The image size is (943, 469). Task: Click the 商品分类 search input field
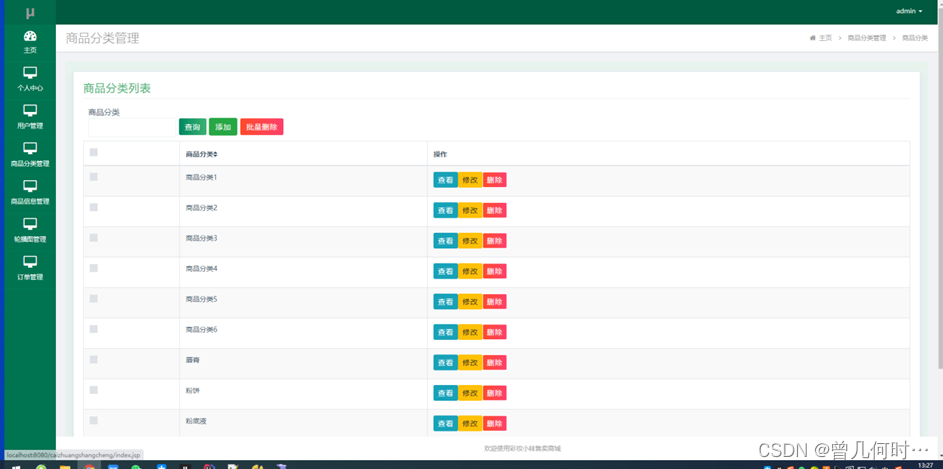pyautogui.click(x=132, y=127)
